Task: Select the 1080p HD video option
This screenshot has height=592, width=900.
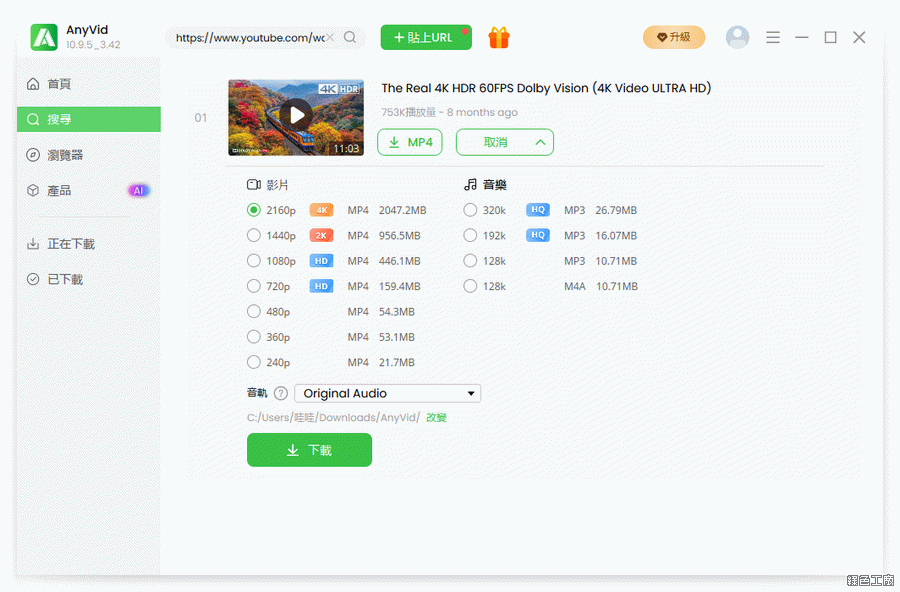Action: click(x=254, y=261)
